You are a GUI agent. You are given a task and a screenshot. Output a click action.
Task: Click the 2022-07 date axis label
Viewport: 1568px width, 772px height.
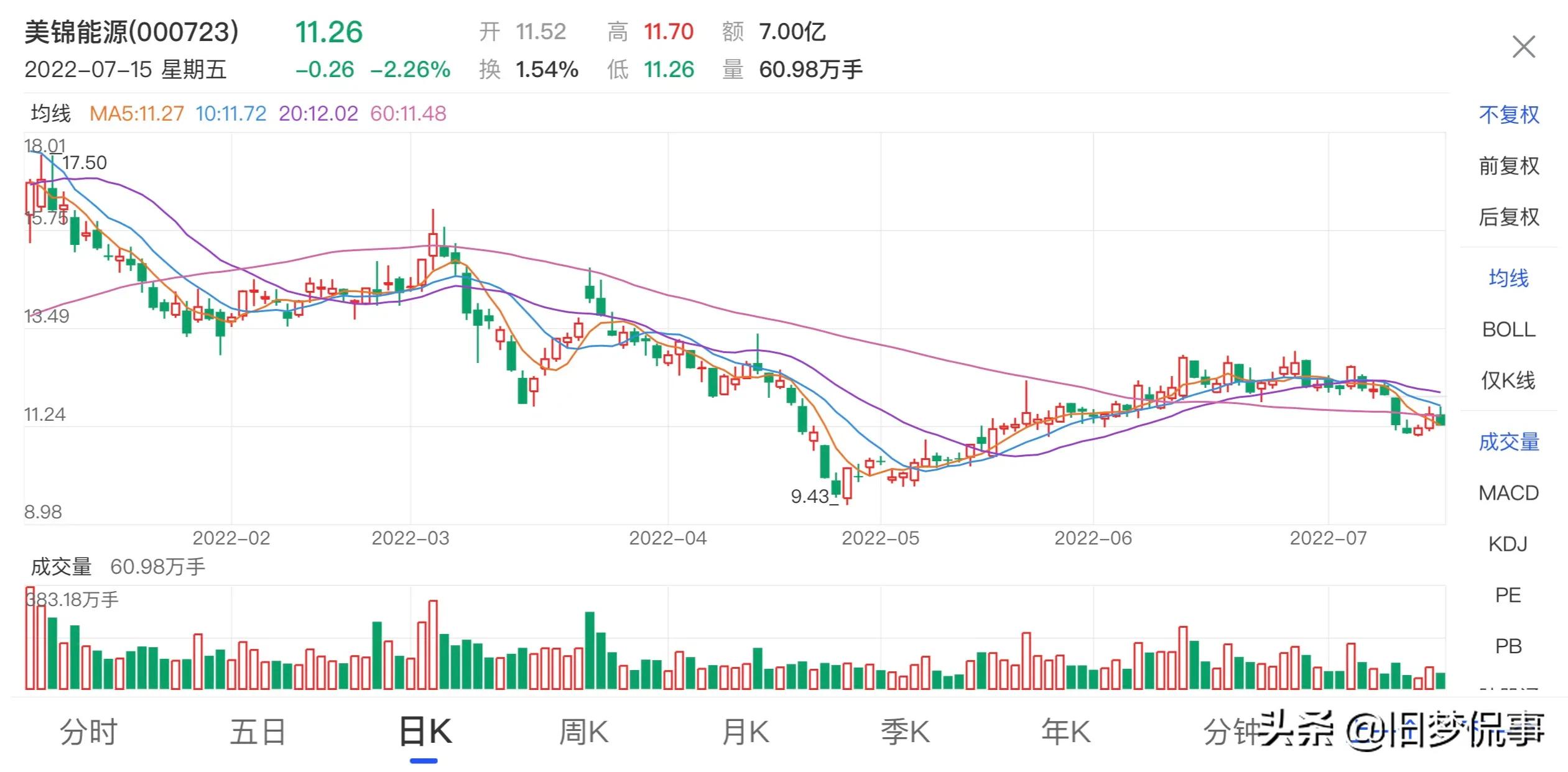click(1329, 538)
